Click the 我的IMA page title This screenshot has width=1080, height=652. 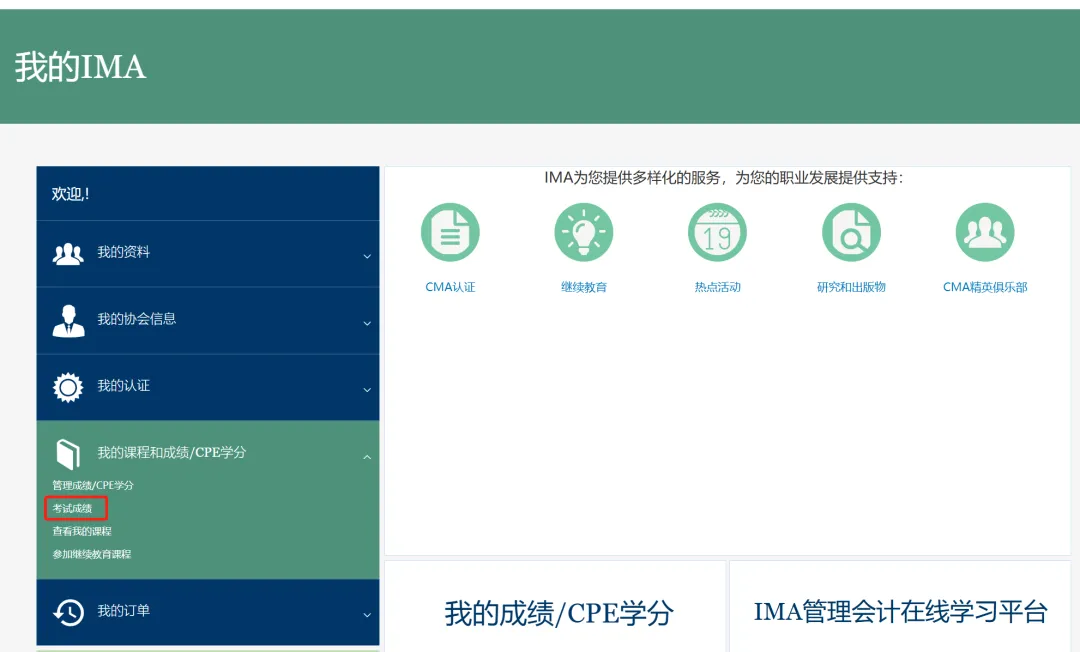(81, 67)
